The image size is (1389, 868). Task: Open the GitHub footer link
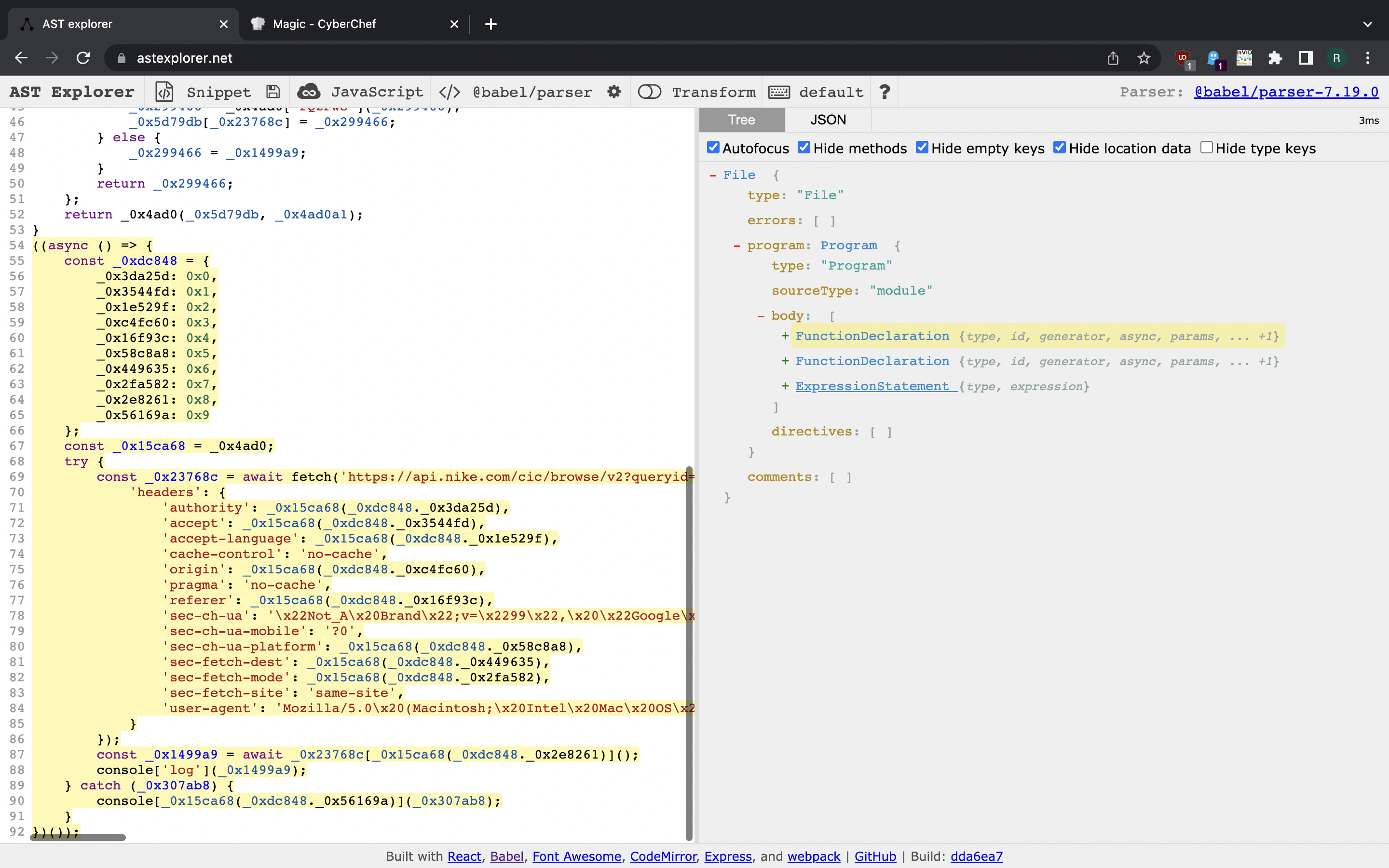tap(875, 856)
